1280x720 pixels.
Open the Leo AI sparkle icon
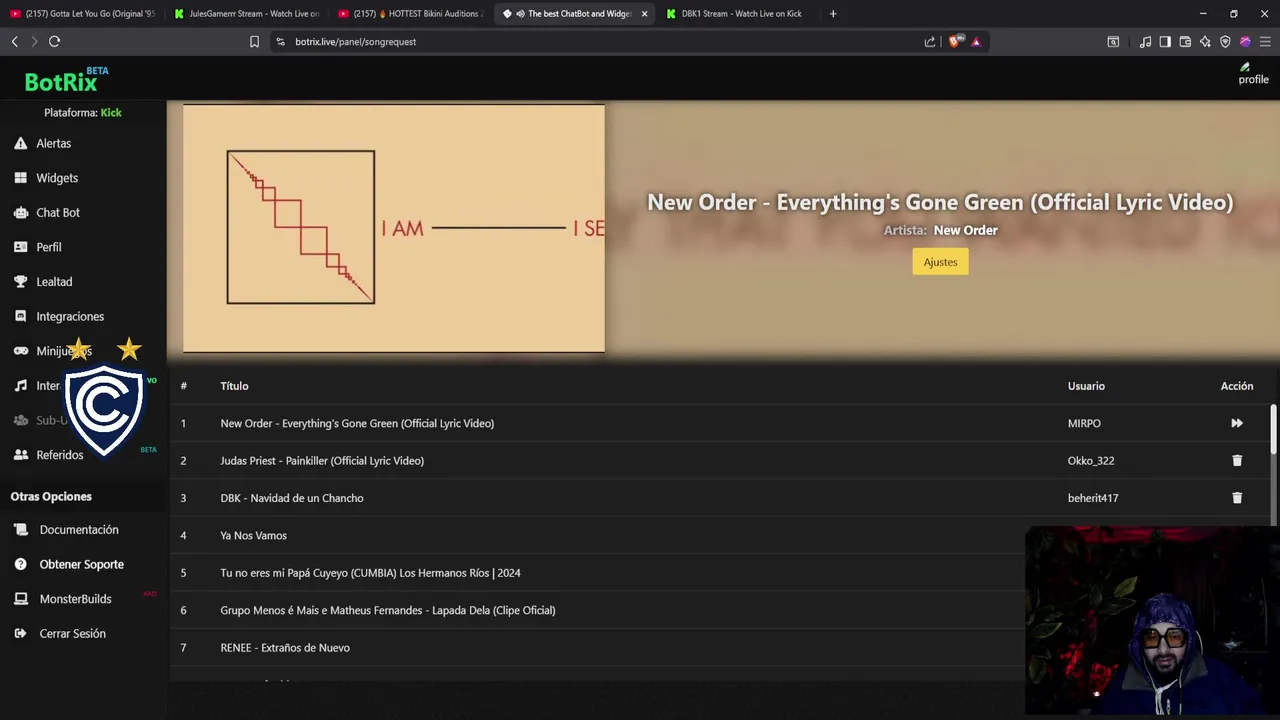tap(1205, 41)
